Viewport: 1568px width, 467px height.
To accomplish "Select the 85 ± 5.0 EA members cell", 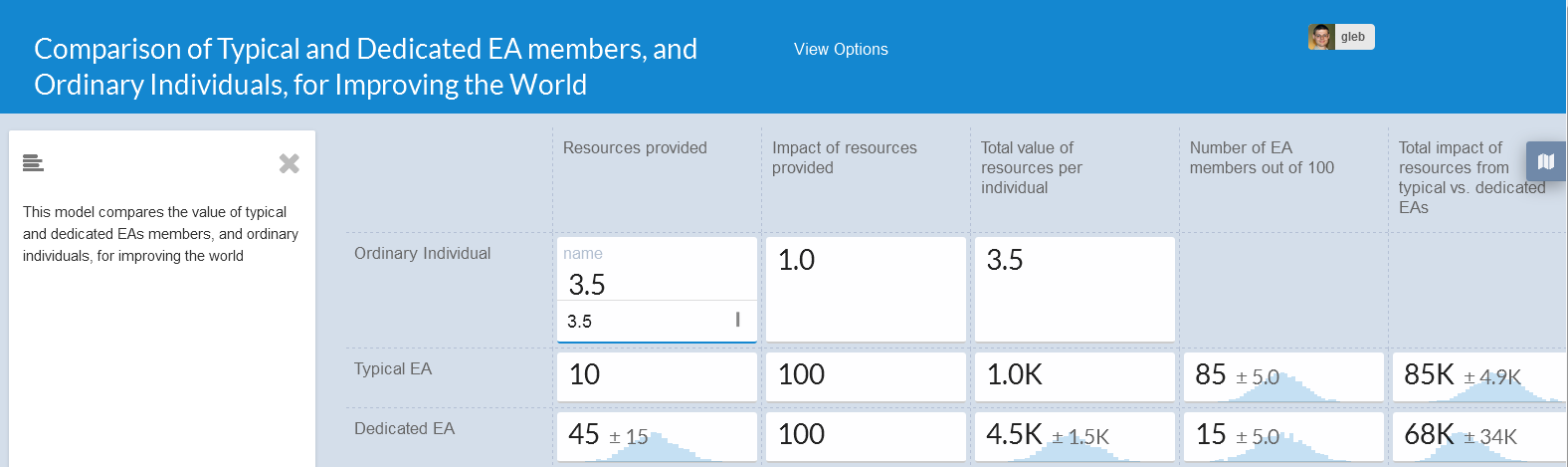I will (x=1283, y=376).
